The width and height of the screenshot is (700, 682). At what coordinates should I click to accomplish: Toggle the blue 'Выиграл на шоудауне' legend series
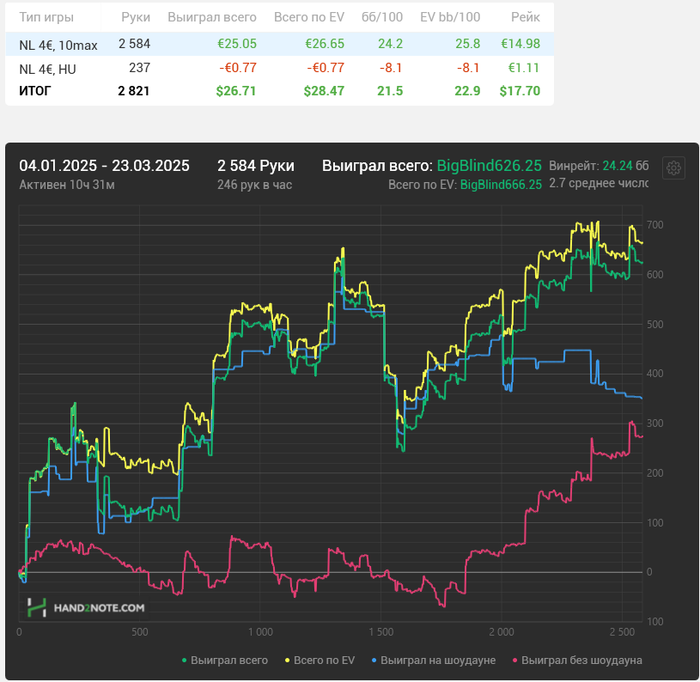tap(433, 660)
